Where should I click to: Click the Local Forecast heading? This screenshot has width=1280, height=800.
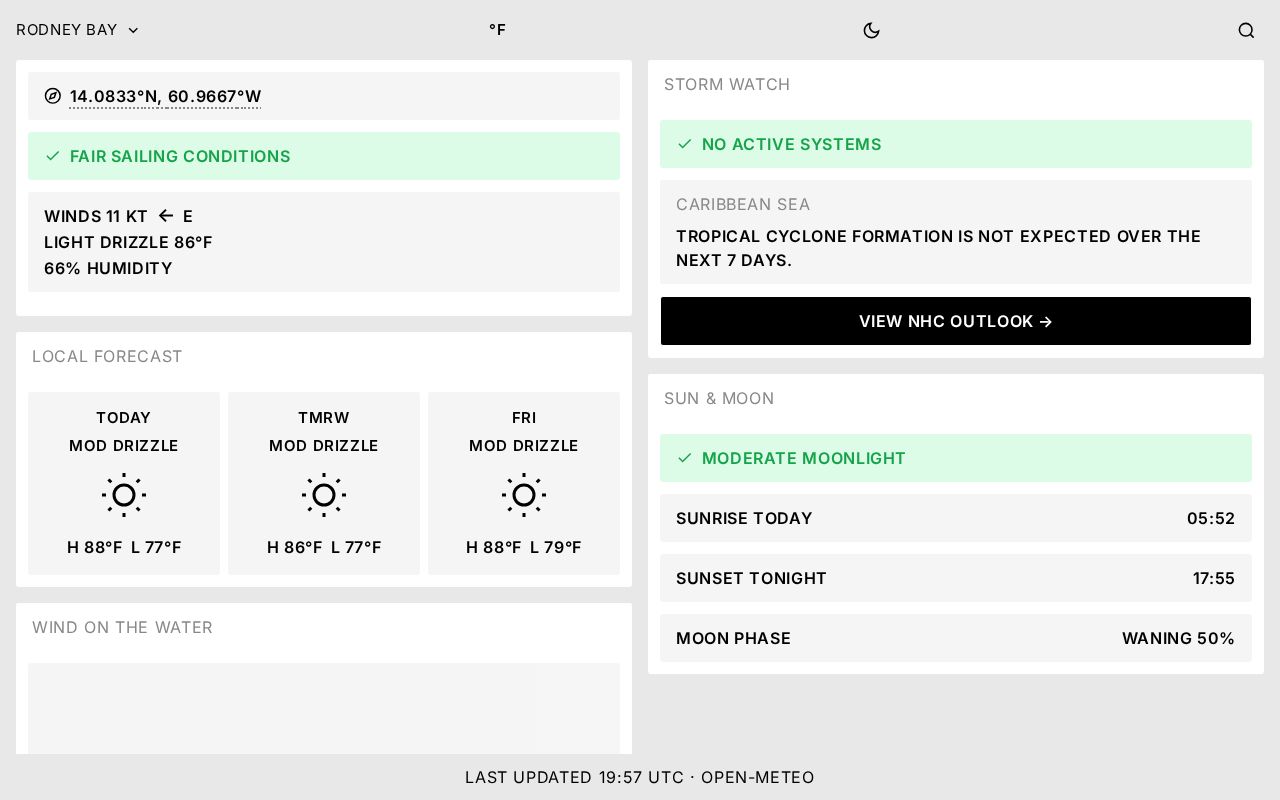tap(107, 356)
